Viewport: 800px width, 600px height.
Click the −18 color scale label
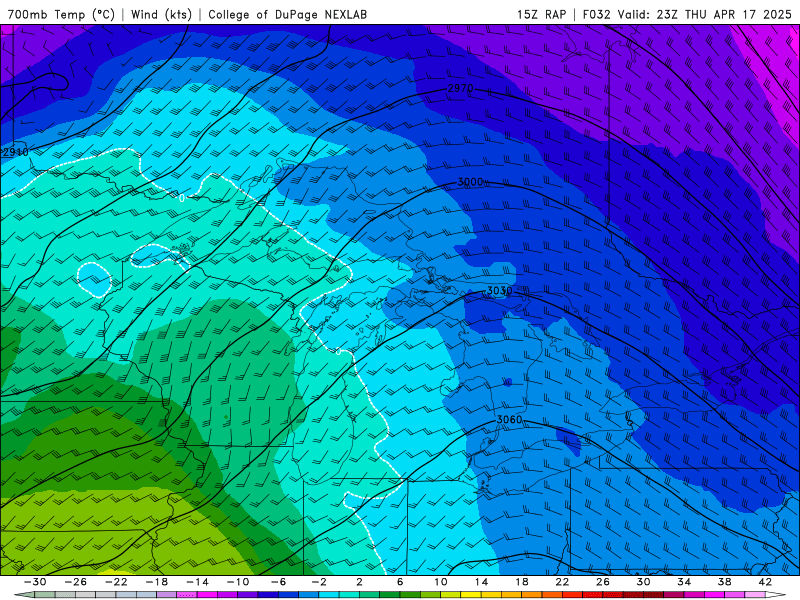157,582
